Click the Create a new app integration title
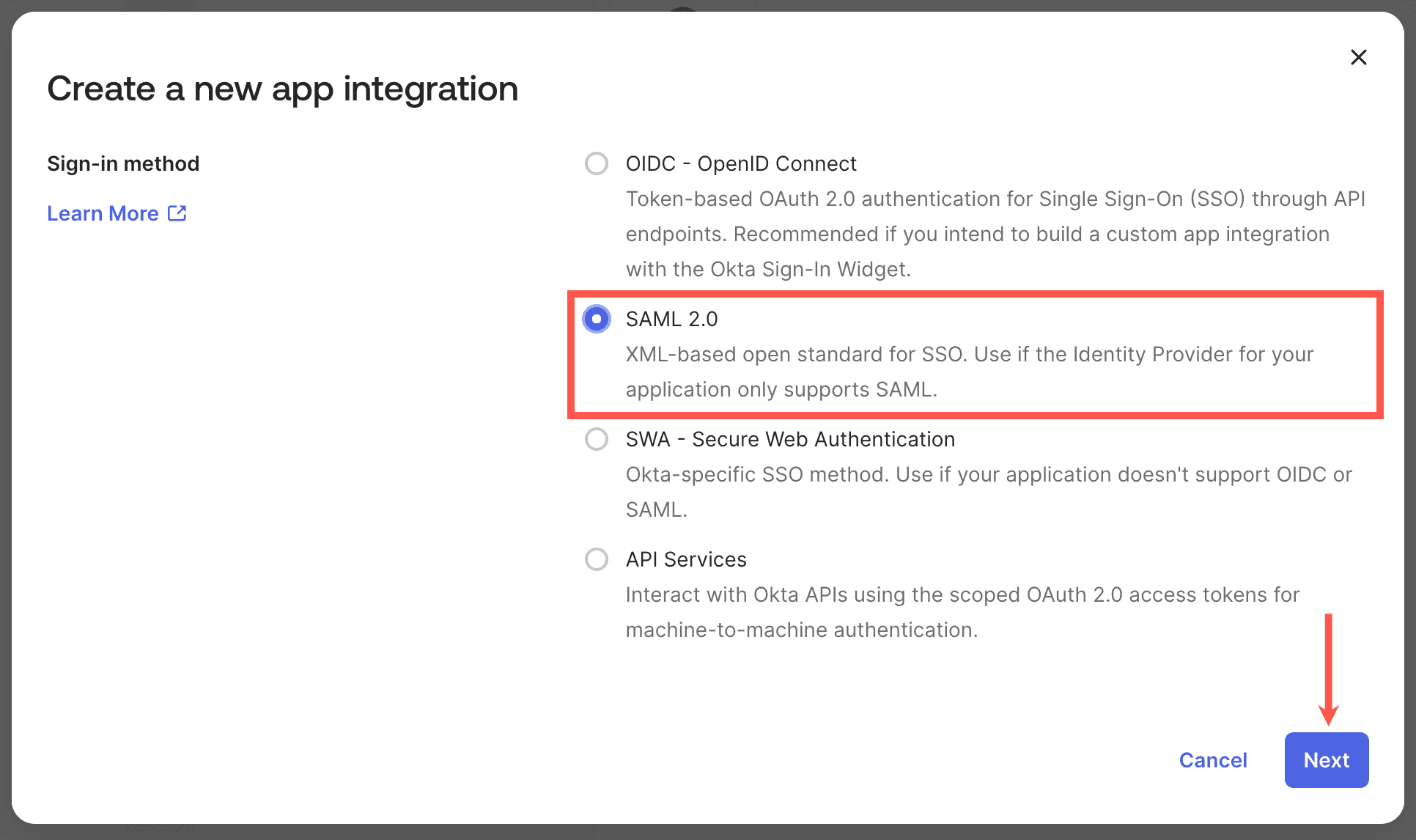The width and height of the screenshot is (1416, 840). click(x=283, y=88)
